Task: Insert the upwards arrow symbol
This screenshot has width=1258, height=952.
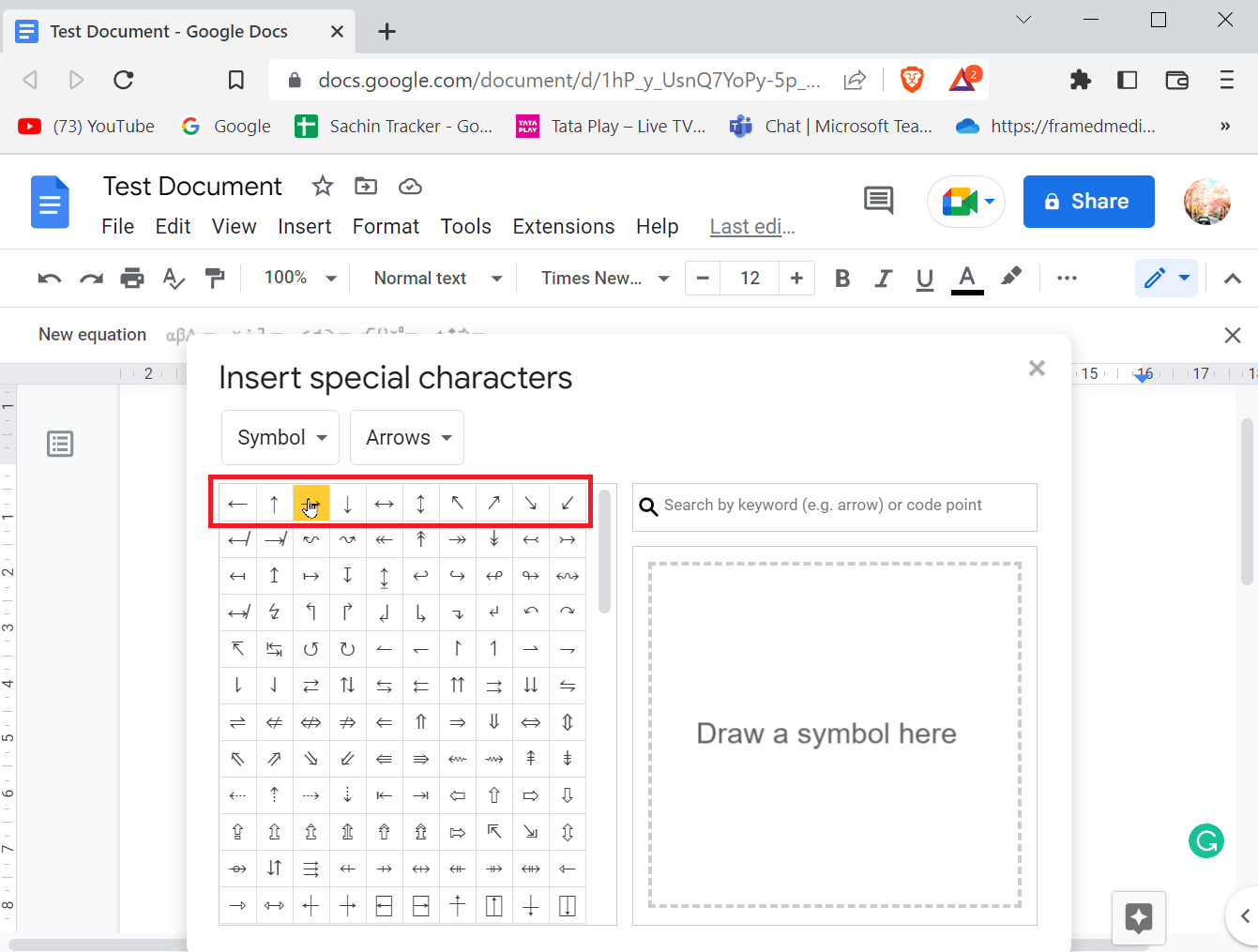Action: [274, 504]
